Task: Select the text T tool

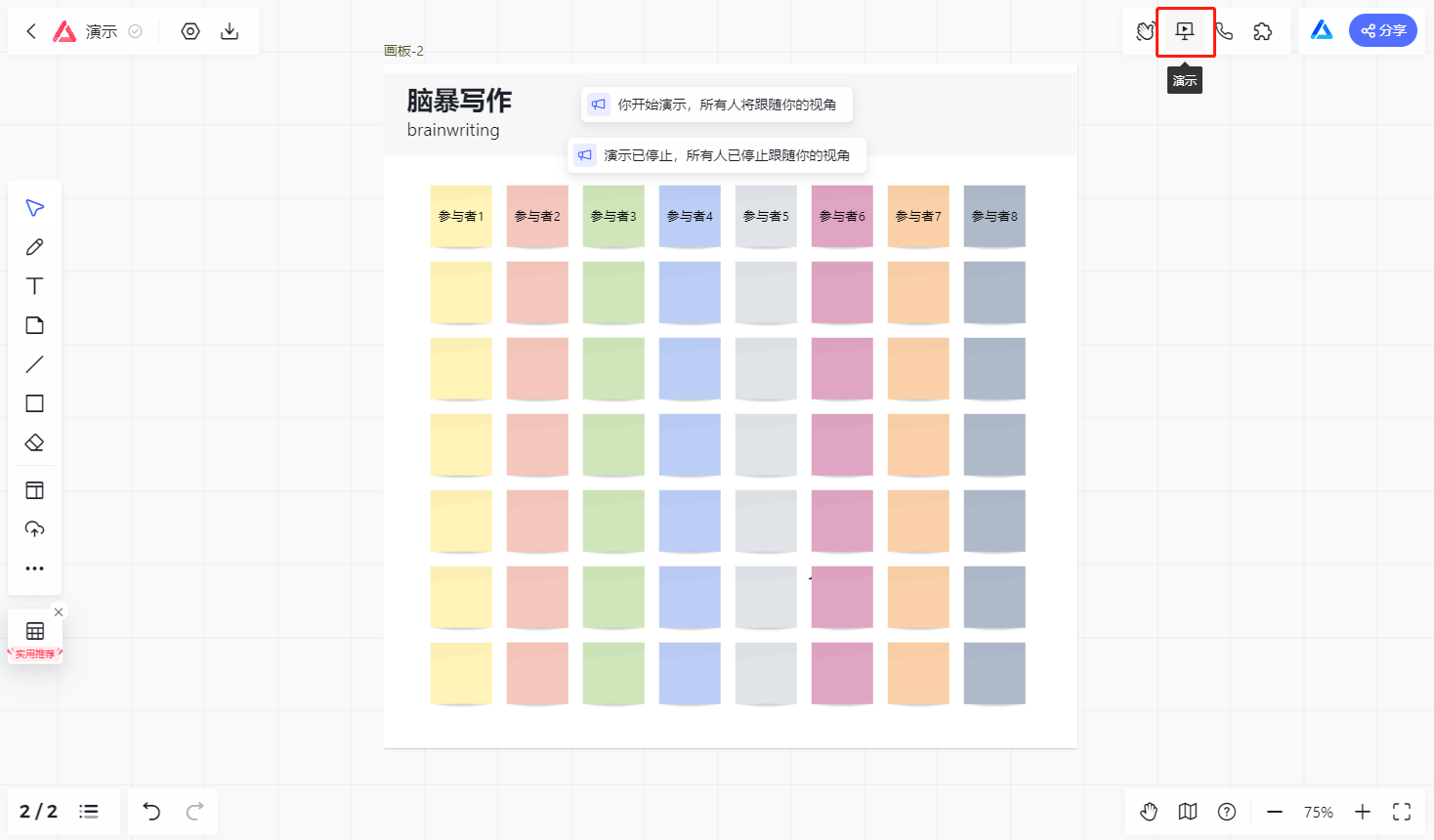Action: [35, 286]
